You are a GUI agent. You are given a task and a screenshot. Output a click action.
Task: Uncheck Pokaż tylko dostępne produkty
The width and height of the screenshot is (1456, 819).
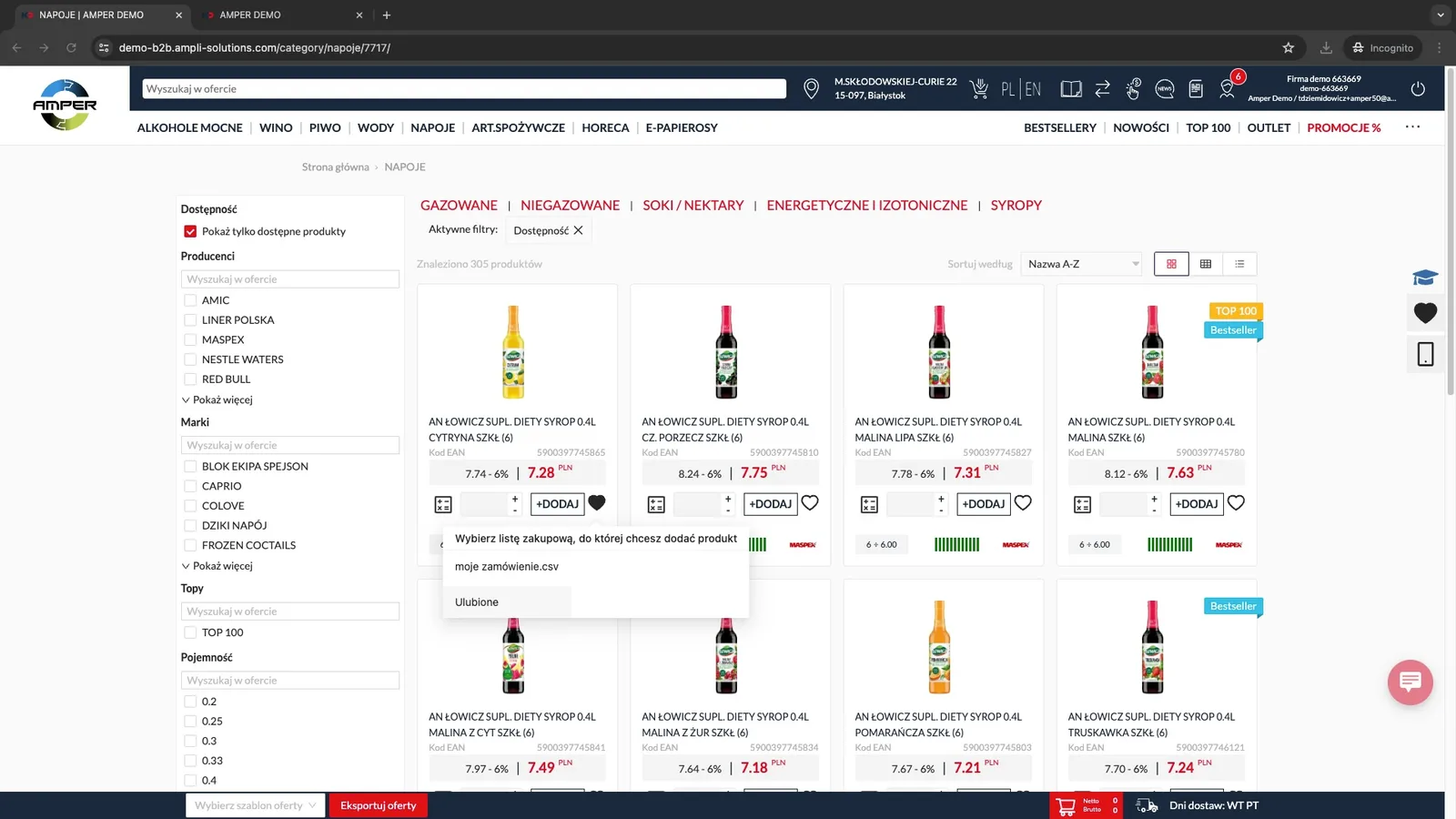point(190,231)
